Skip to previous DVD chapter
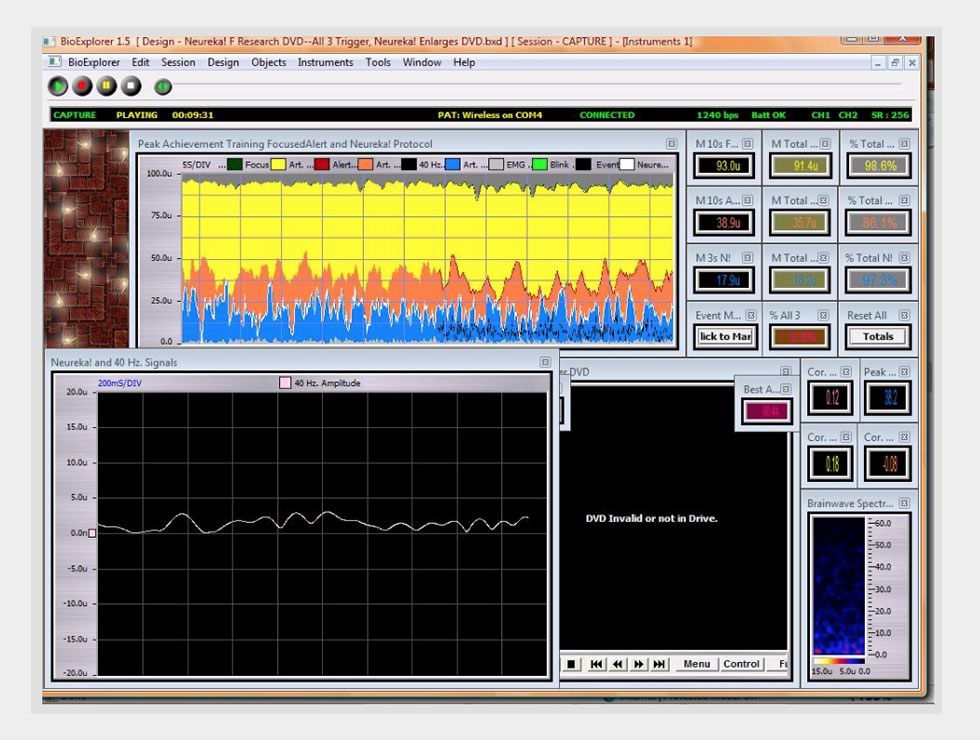The width and height of the screenshot is (980, 740). 596,664
